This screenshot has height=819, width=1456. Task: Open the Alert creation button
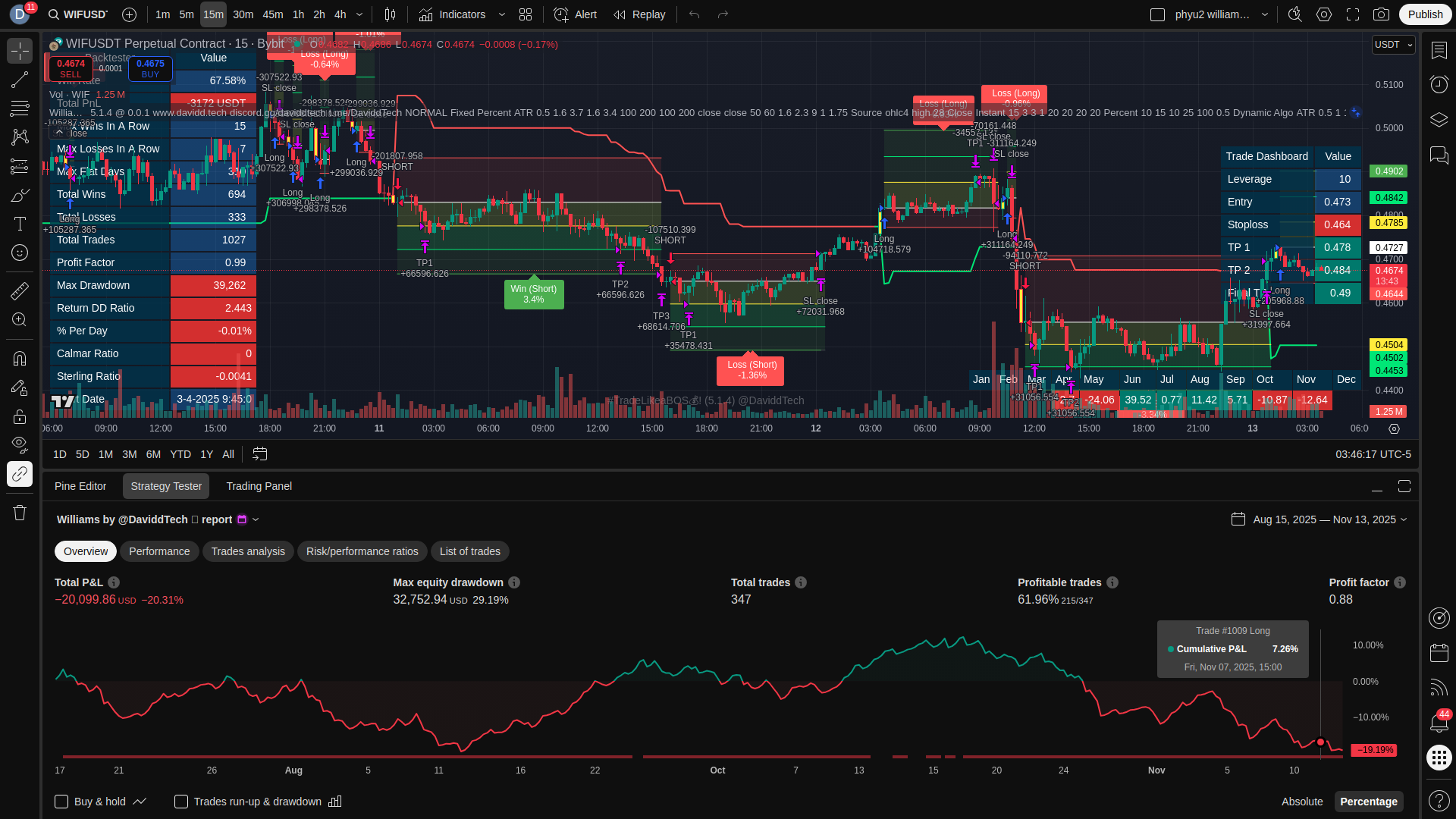coord(575,14)
